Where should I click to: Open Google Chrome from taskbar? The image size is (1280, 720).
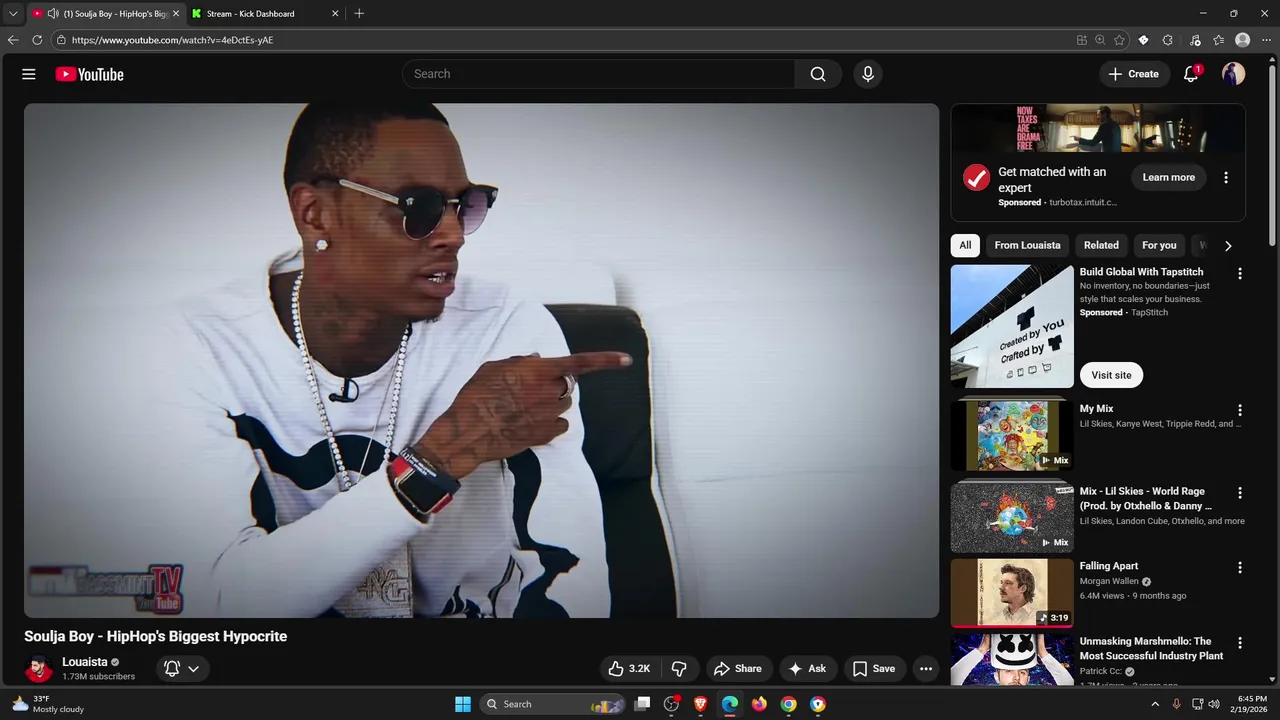[789, 704]
